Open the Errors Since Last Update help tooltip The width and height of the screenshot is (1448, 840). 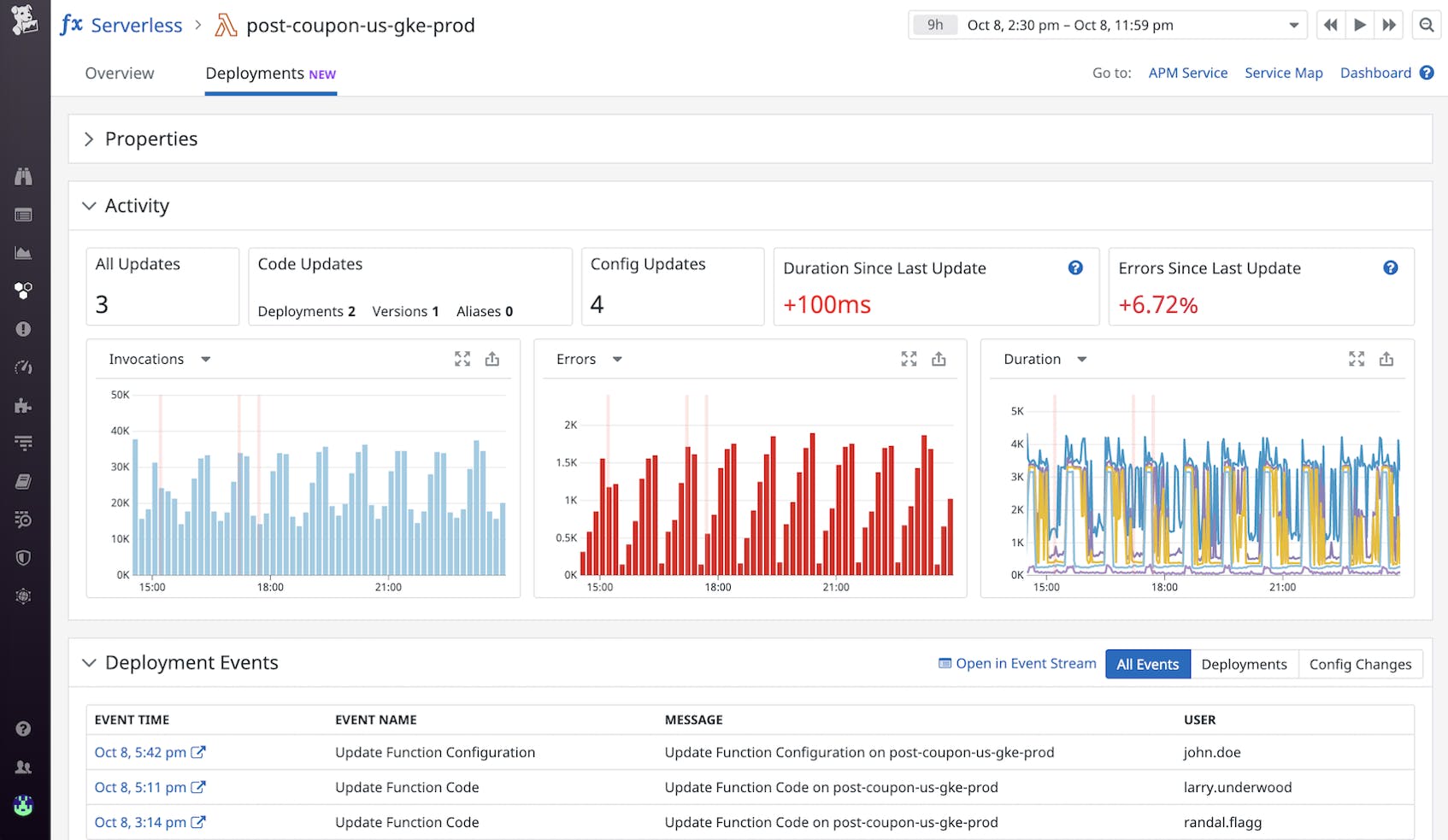coord(1391,267)
